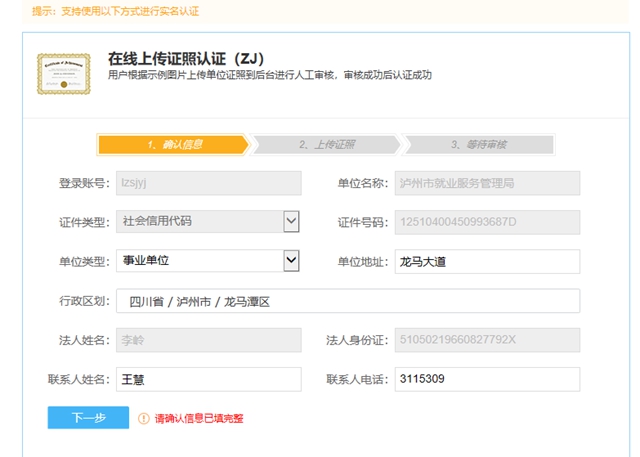Click the 证件类型 label

click(x=84, y=223)
